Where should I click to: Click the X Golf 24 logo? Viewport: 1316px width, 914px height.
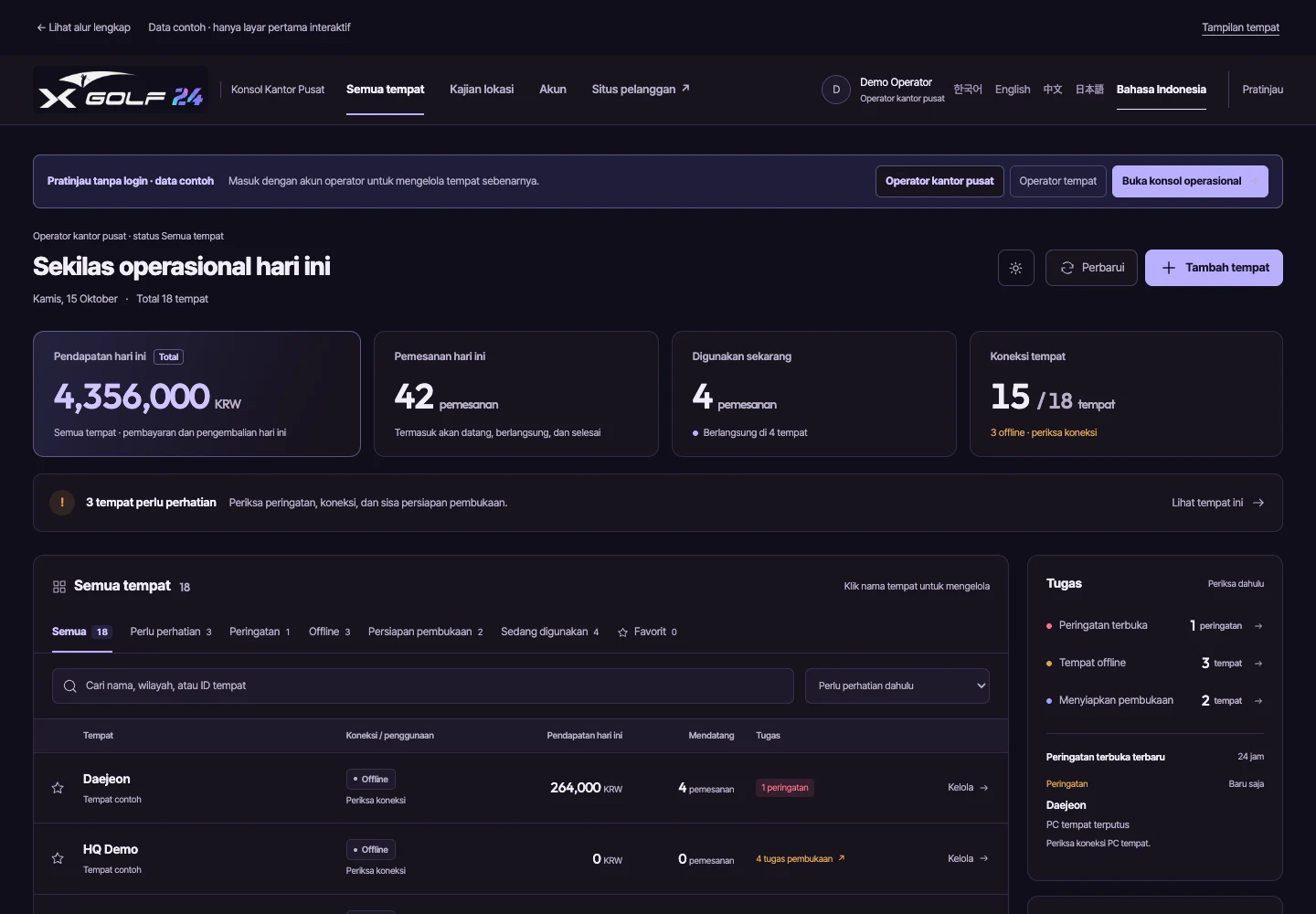121,90
